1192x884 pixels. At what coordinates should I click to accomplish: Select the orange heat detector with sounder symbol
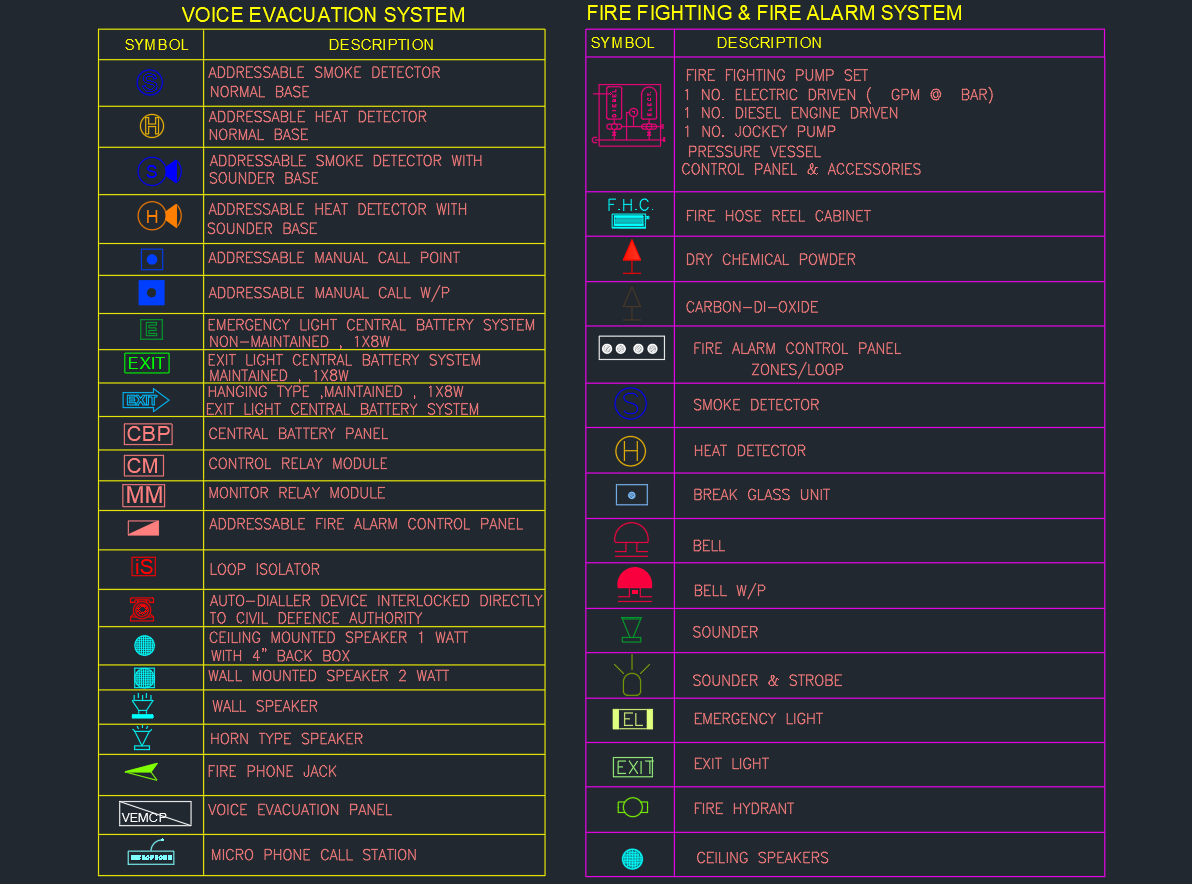coord(159,216)
